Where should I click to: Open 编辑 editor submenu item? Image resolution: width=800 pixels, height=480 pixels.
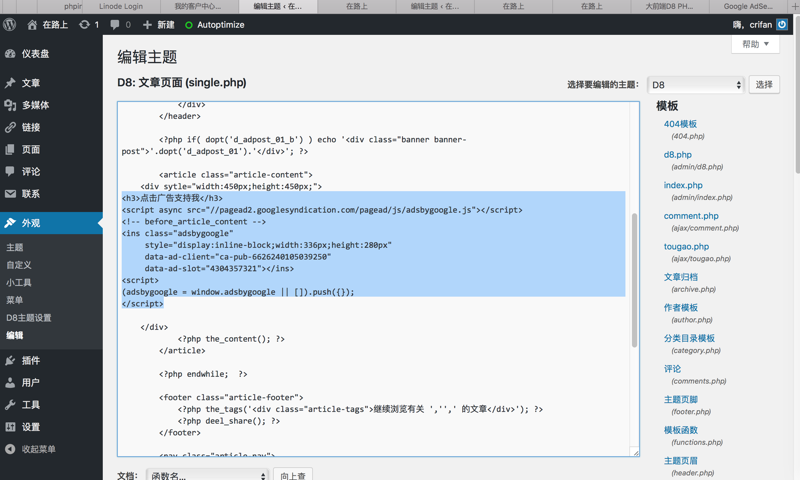14,335
